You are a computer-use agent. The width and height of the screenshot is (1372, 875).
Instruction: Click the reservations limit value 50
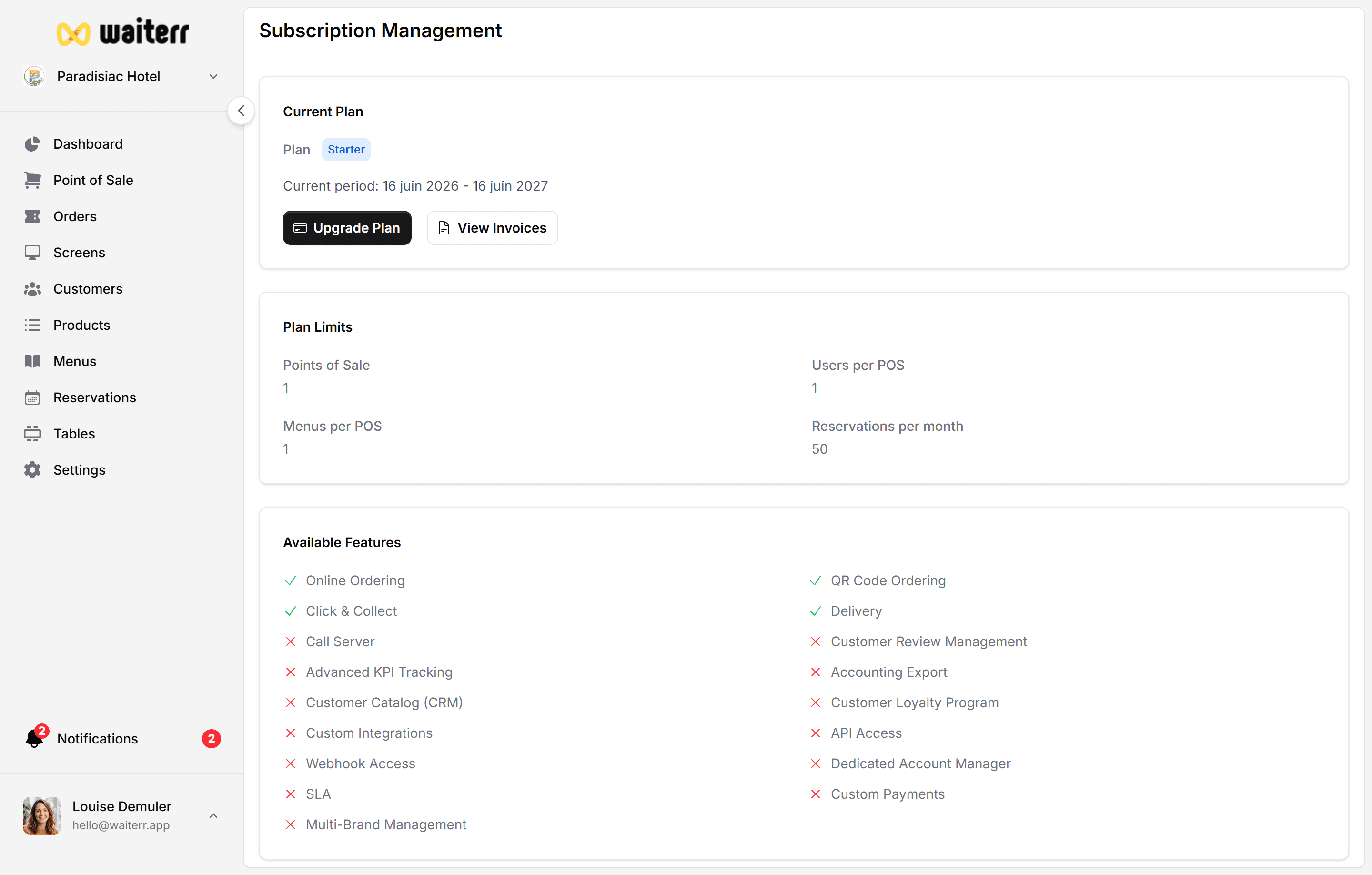click(x=819, y=448)
